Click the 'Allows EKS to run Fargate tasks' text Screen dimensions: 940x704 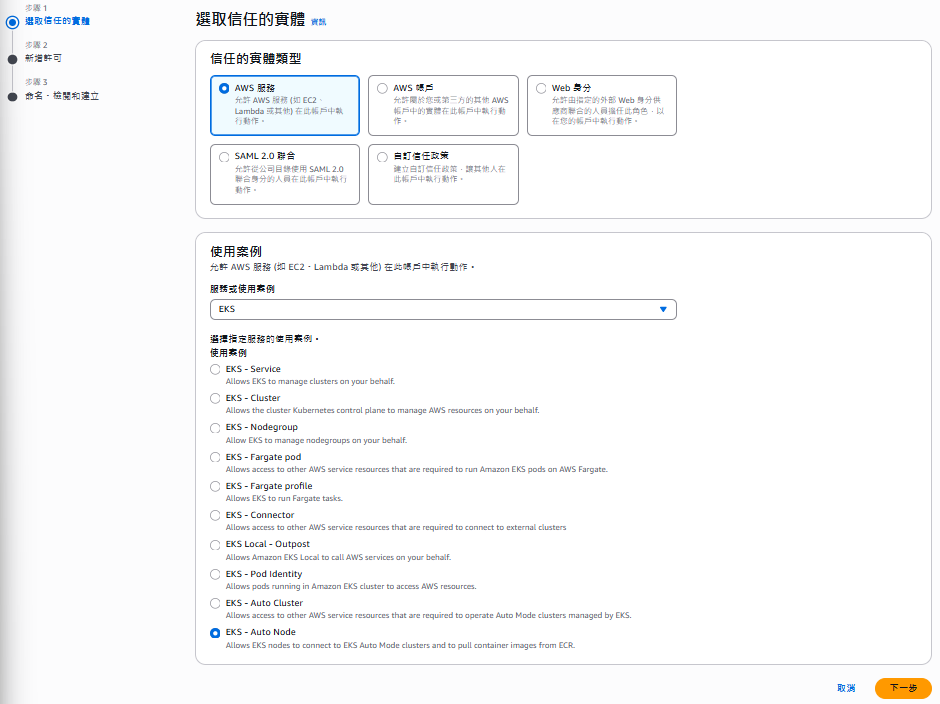point(284,498)
